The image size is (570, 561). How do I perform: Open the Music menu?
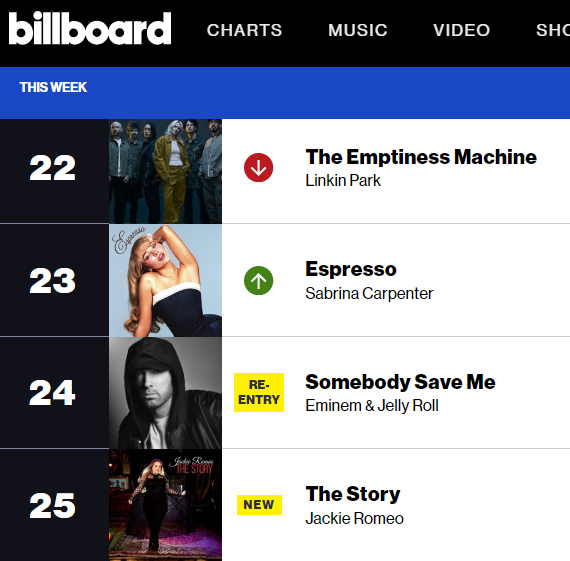pos(358,30)
